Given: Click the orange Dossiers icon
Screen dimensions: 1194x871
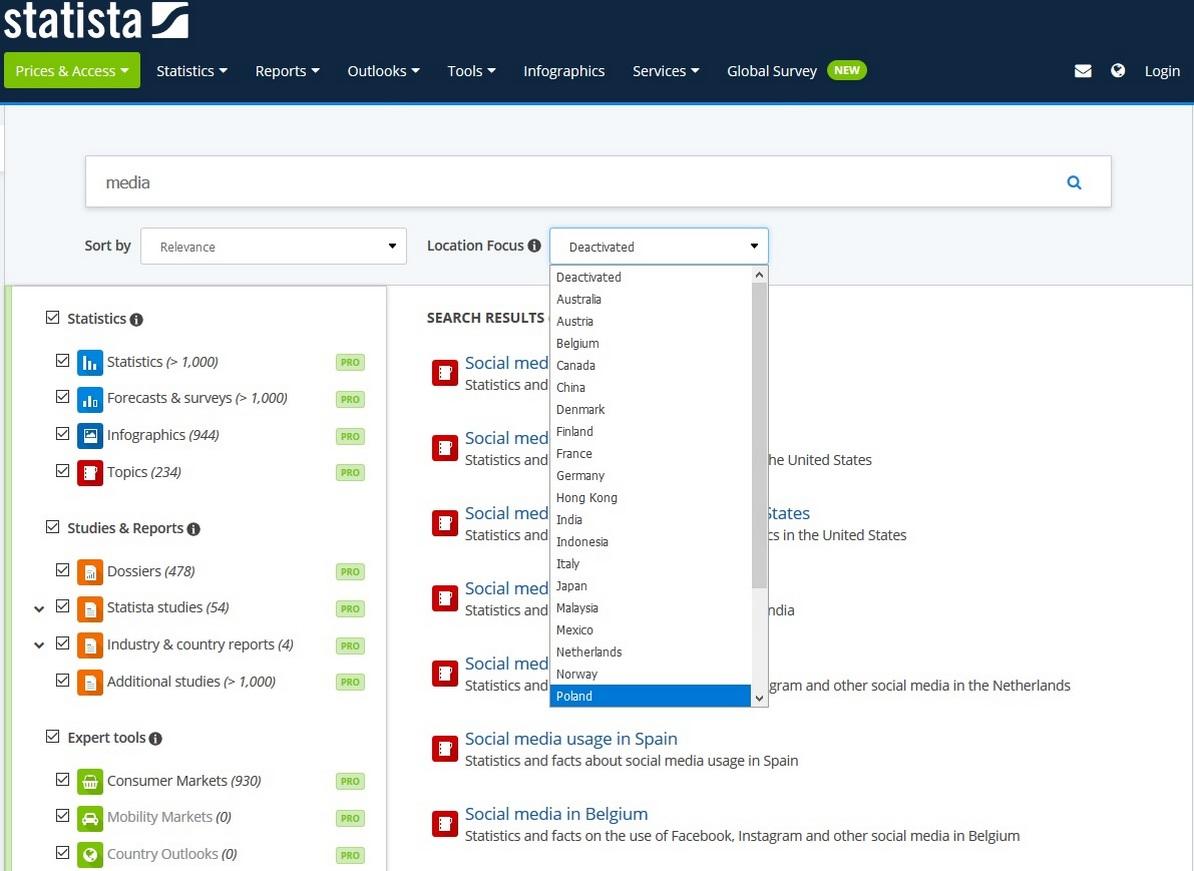Looking at the screenshot, I should click(90, 572).
